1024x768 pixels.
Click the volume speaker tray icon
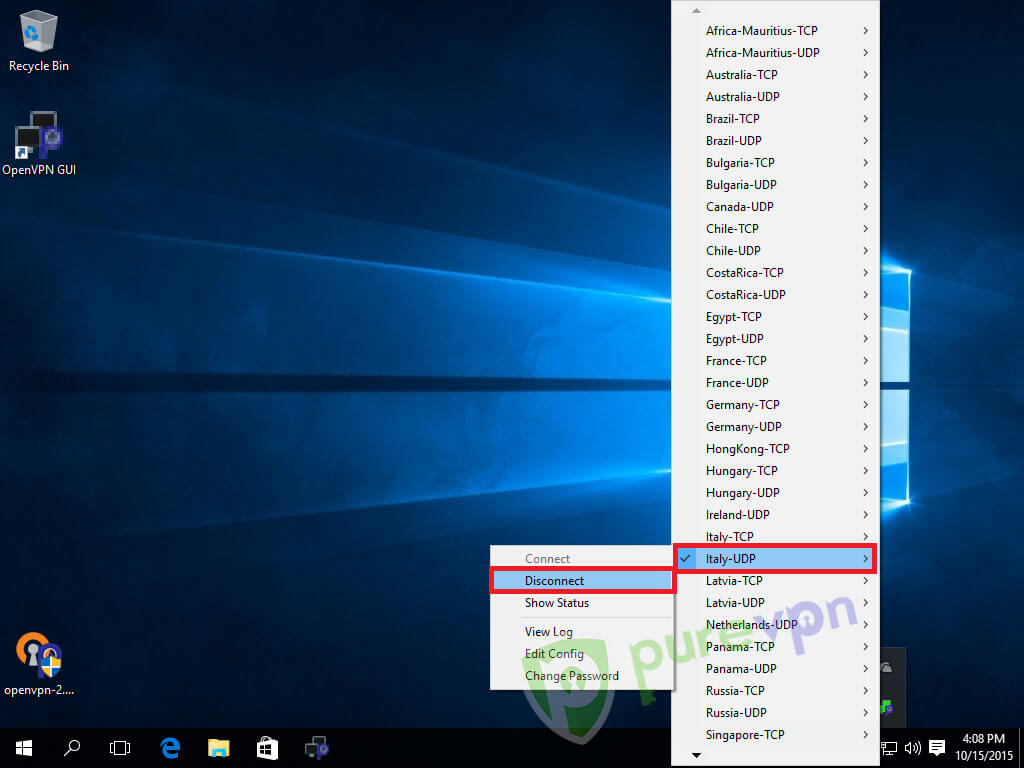pyautogui.click(x=912, y=748)
